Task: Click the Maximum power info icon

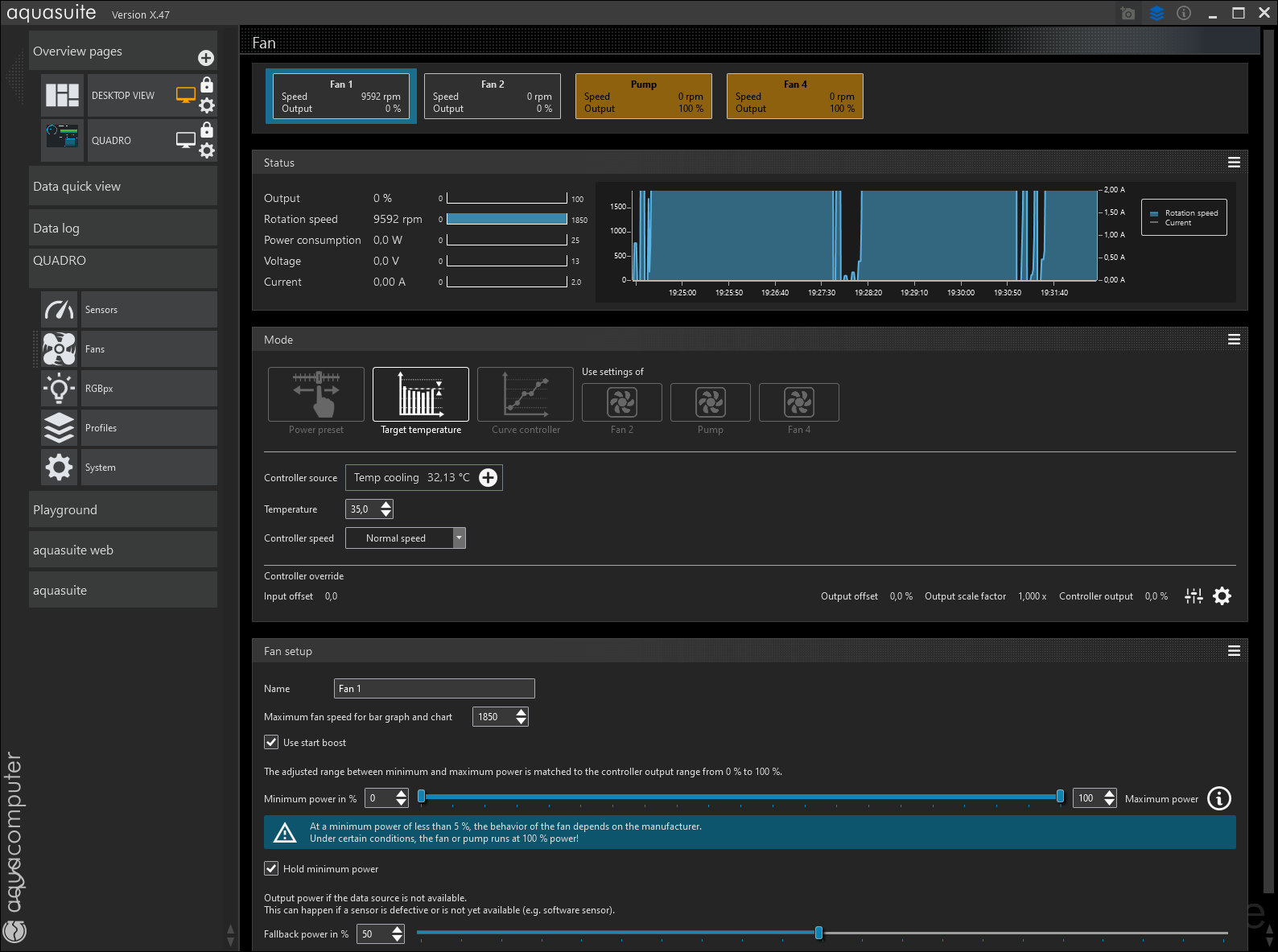Action: point(1219,798)
